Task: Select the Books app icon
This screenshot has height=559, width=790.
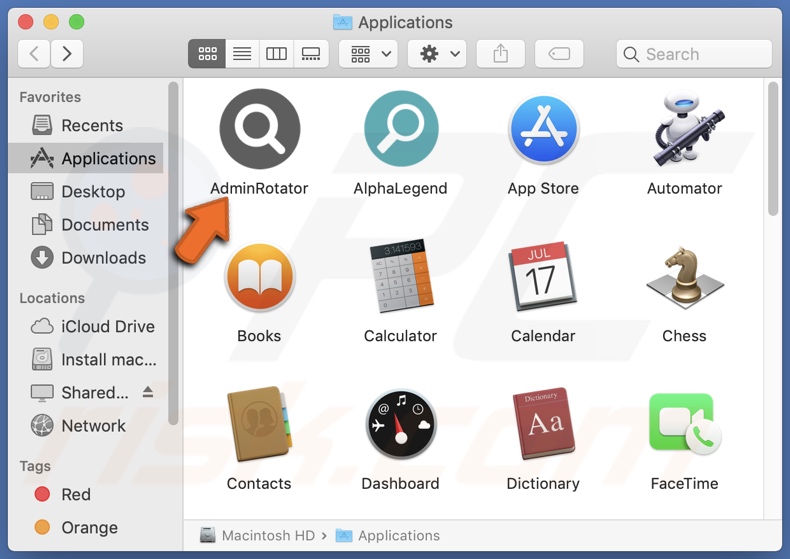Action: tap(259, 276)
